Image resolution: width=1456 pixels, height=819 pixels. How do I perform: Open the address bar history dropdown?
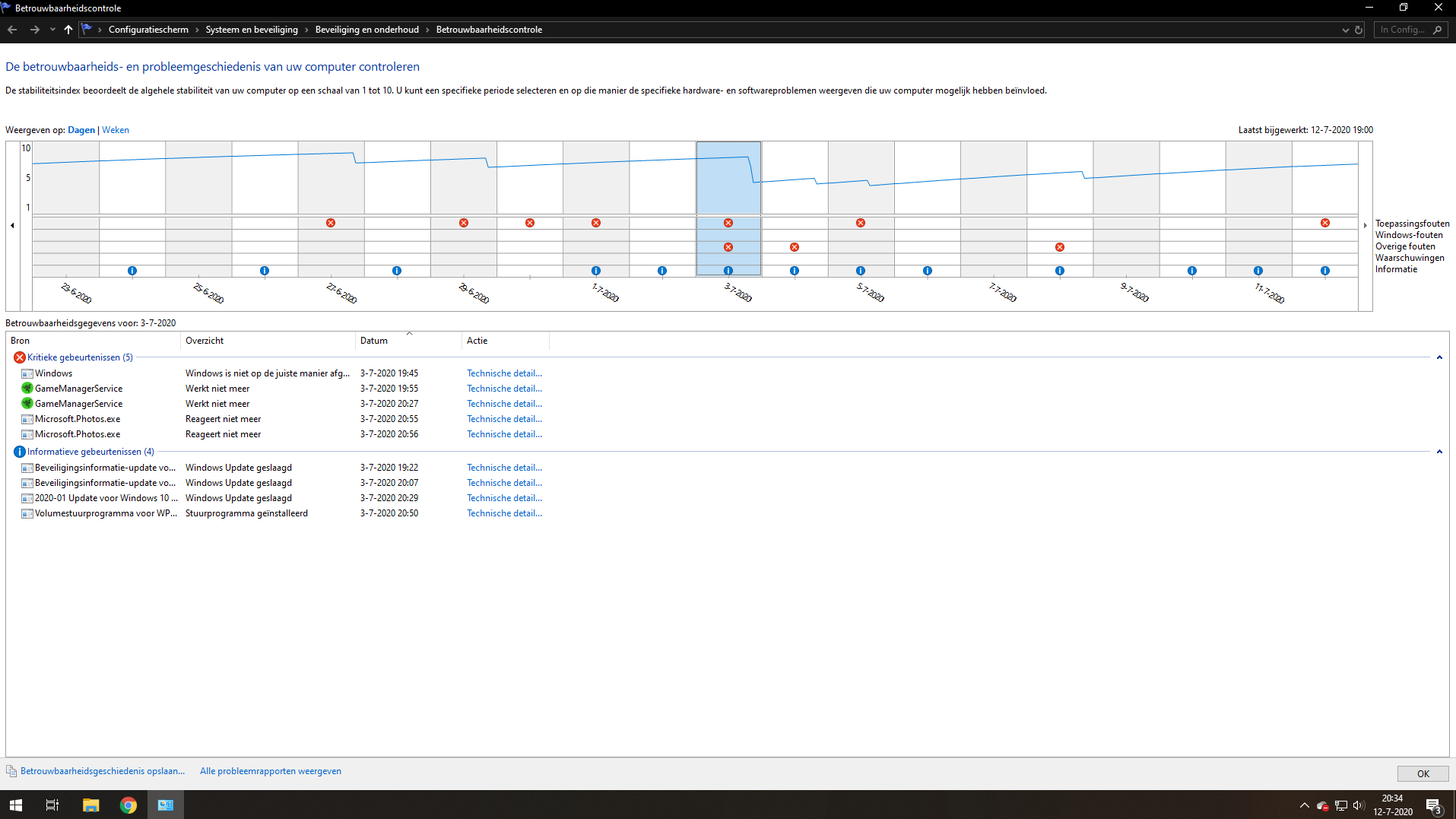(x=1345, y=30)
